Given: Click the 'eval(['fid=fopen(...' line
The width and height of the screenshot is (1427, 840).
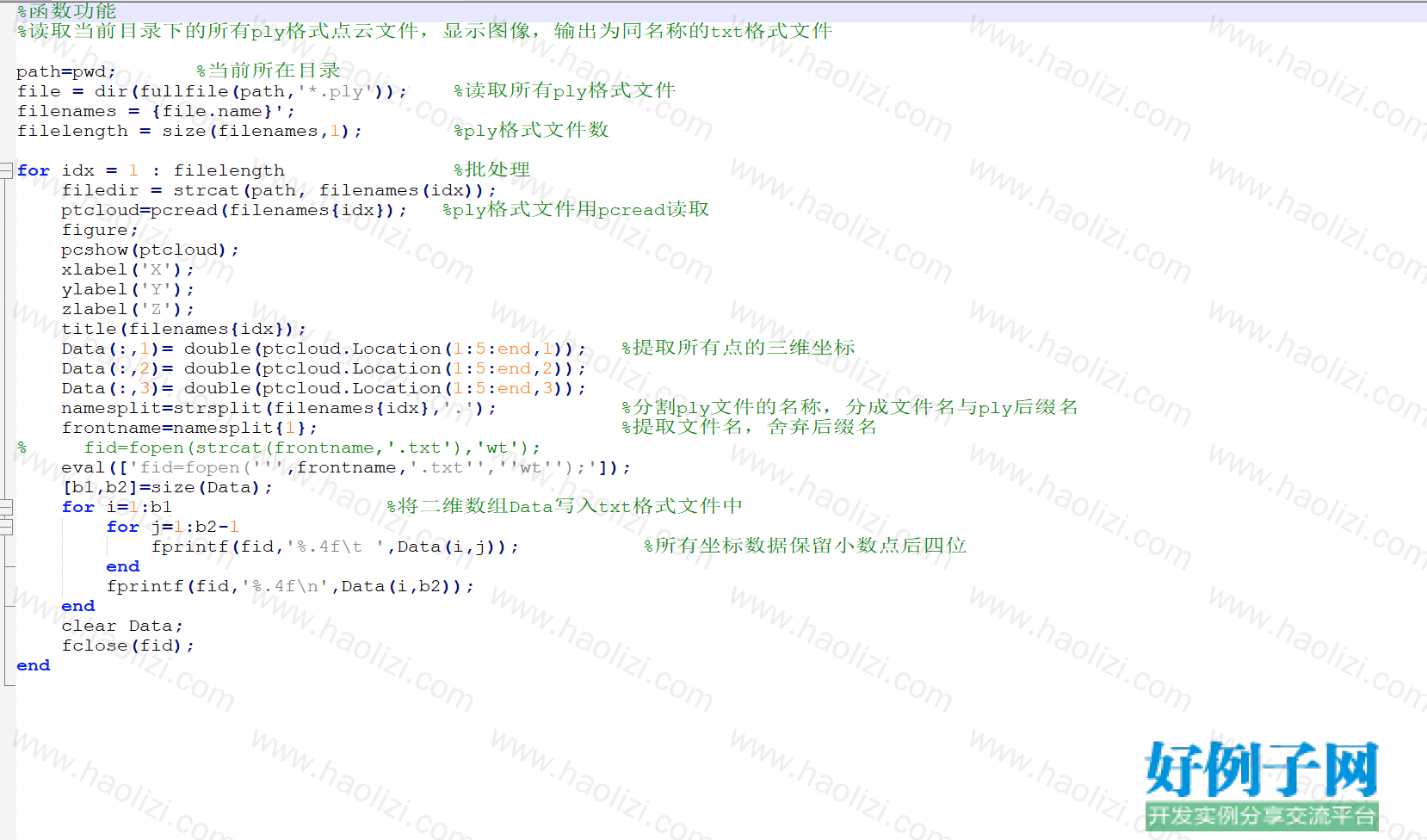Looking at the screenshot, I should 346,467.
